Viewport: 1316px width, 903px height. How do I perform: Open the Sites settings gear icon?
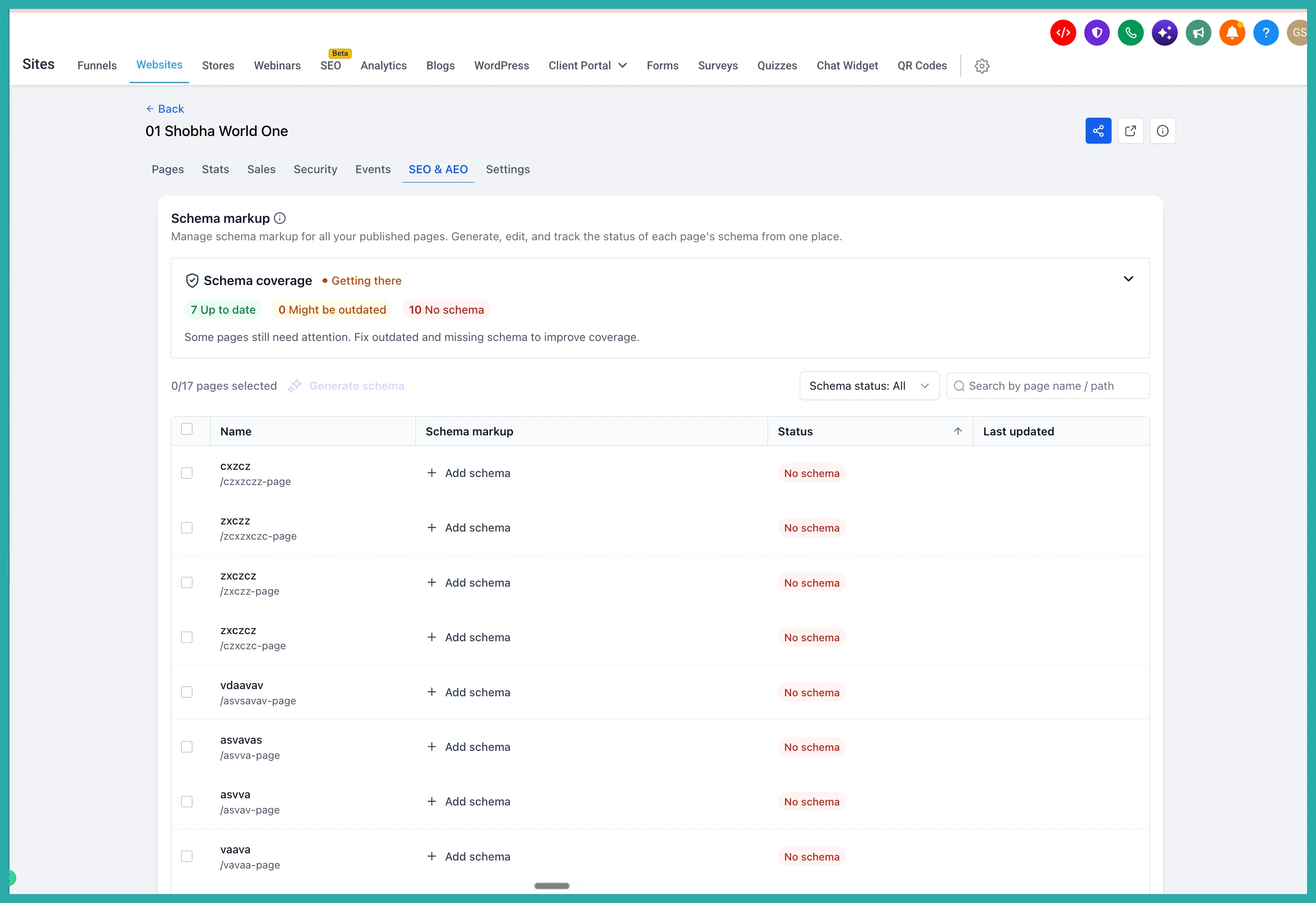click(982, 66)
